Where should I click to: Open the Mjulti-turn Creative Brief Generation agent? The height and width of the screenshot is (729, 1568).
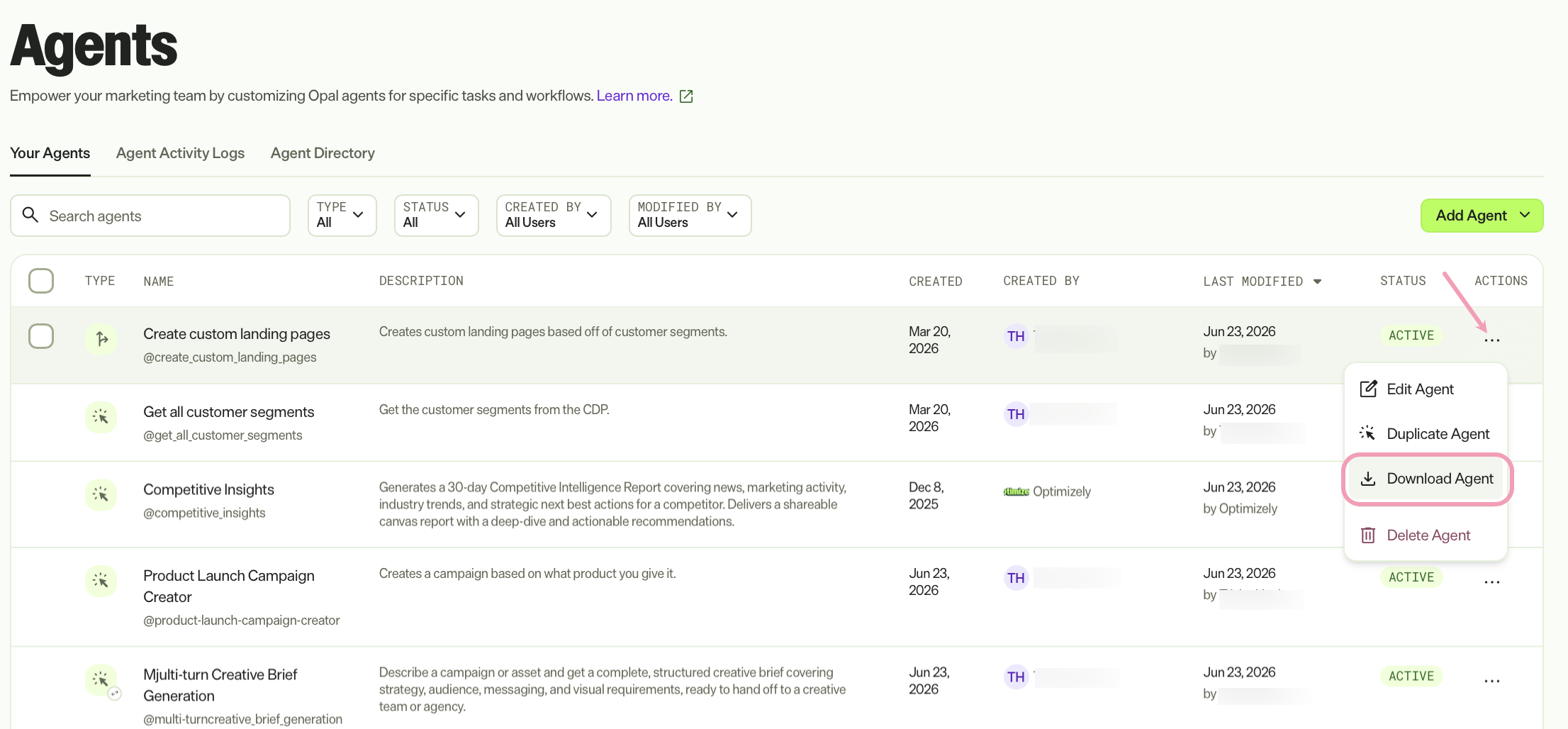click(x=220, y=685)
